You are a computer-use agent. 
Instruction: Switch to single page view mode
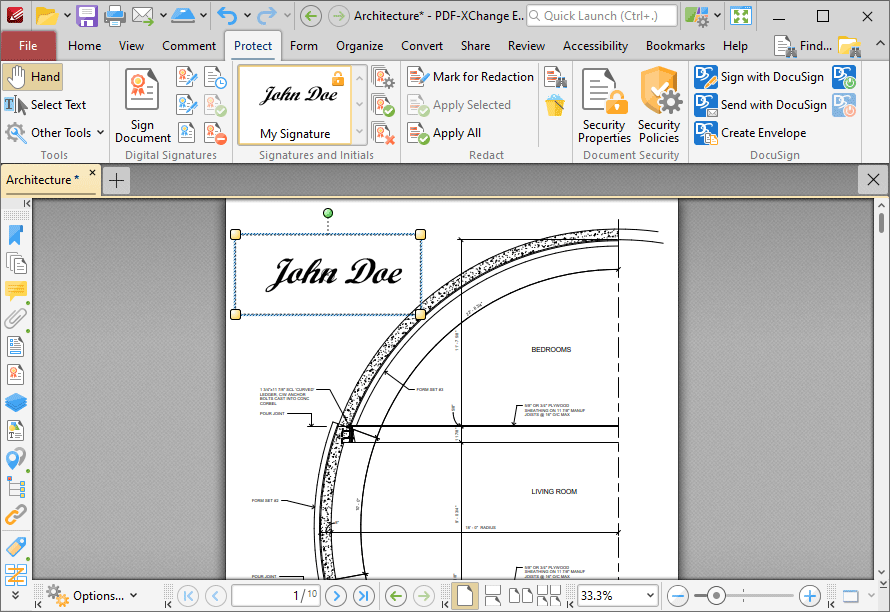[x=464, y=596]
